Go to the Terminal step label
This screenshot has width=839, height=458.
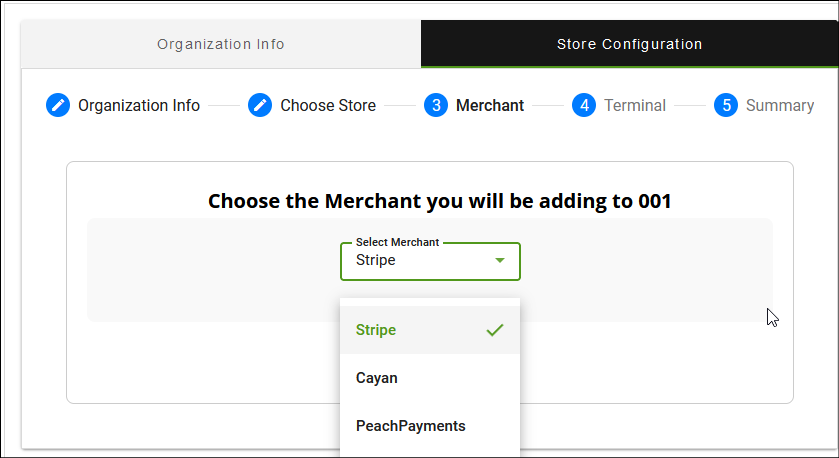[635, 105]
